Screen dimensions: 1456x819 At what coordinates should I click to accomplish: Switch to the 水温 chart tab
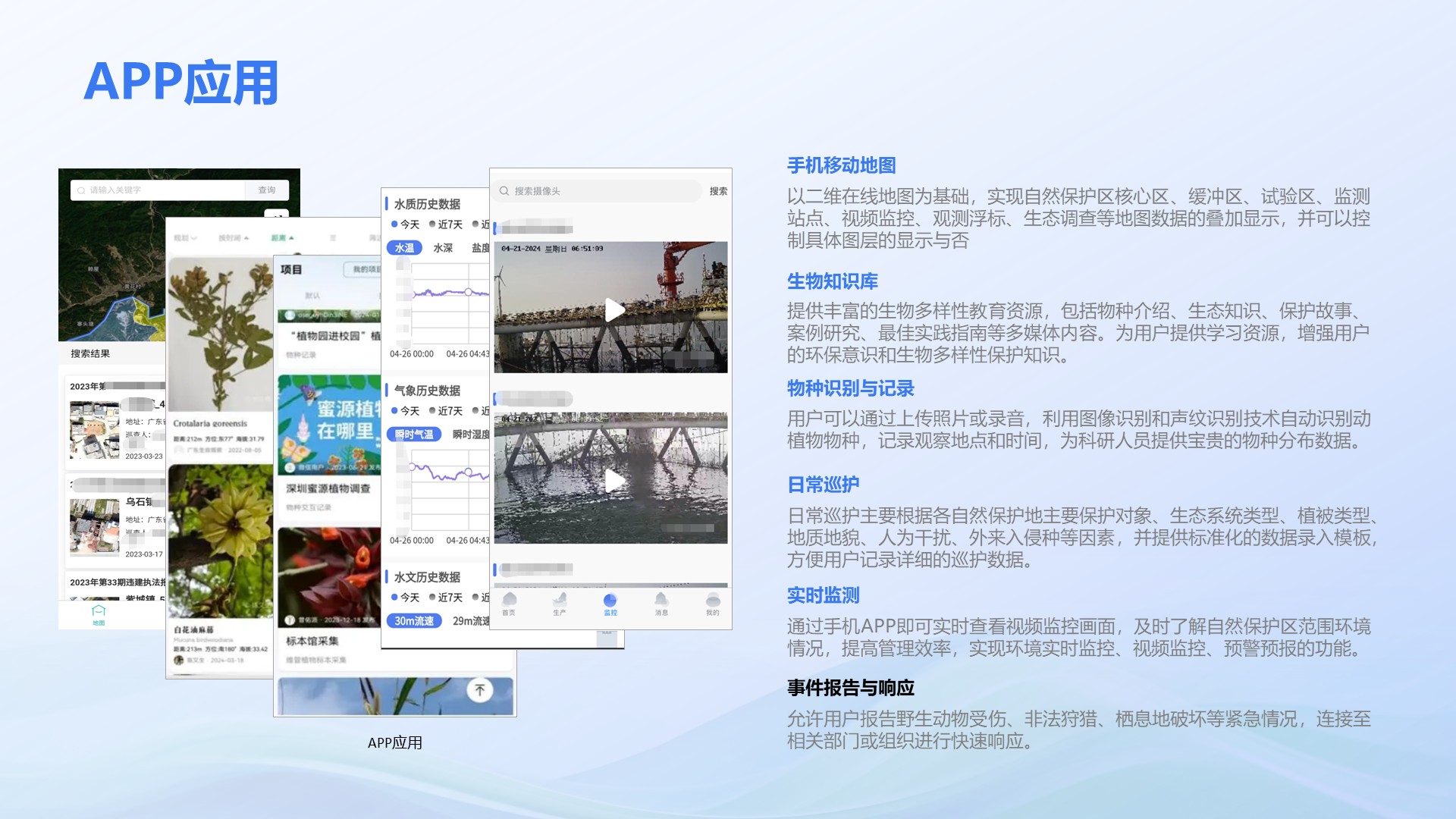404,248
